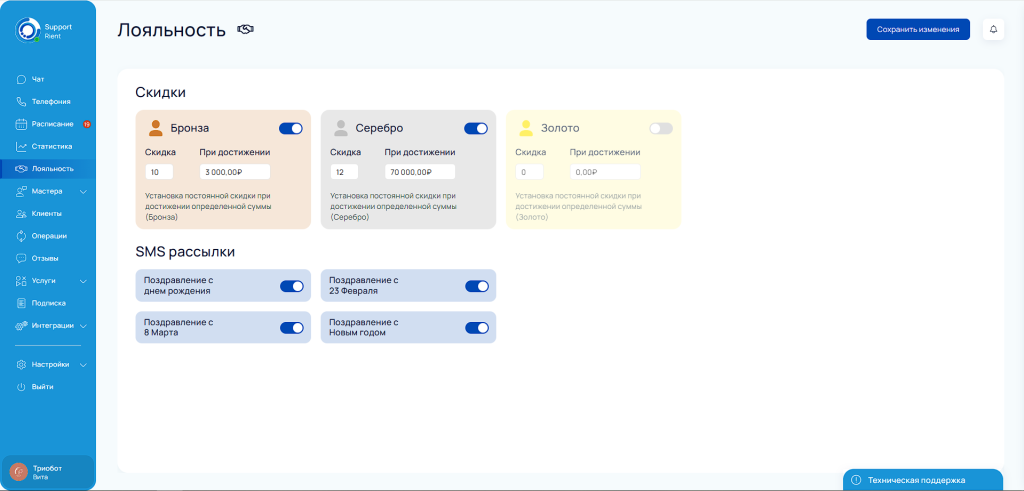Disable the Бронза discount toggle
The image size is (1024, 491).
tap(290, 128)
